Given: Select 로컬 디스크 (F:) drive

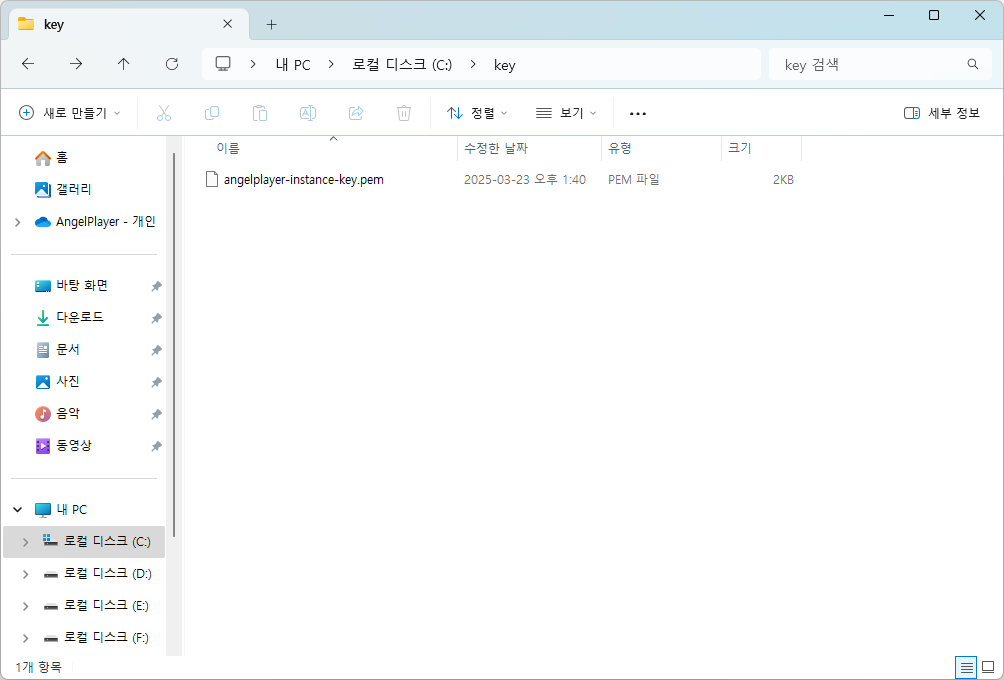Looking at the screenshot, I should coord(96,638).
